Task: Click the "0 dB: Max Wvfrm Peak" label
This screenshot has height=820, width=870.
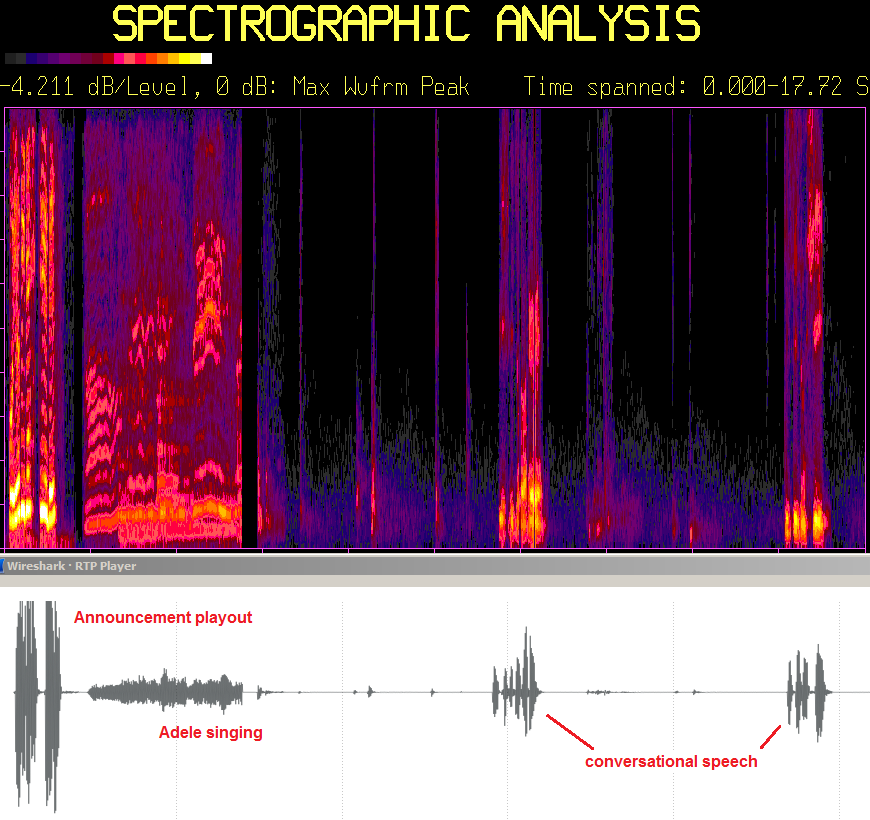Action: coord(342,87)
